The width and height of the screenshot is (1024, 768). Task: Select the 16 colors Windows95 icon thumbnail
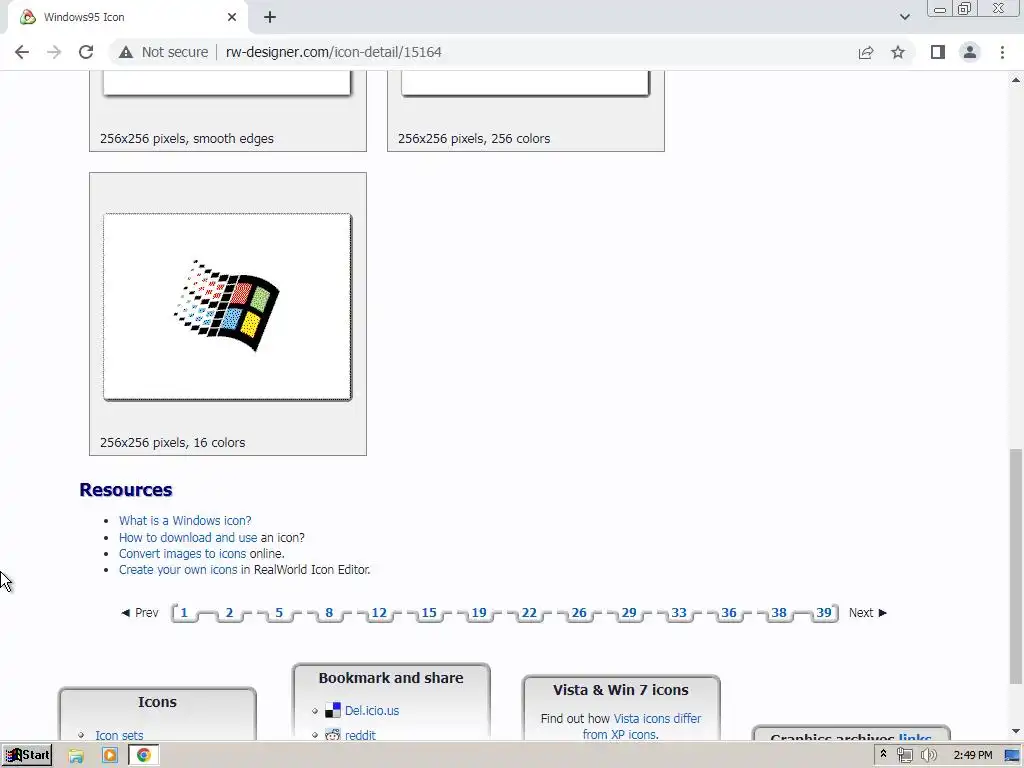click(227, 306)
